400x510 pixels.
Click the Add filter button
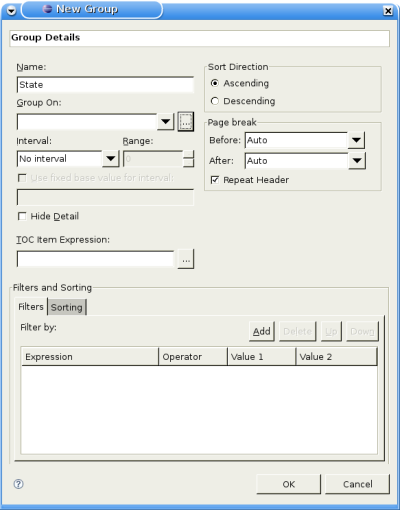[x=262, y=331]
